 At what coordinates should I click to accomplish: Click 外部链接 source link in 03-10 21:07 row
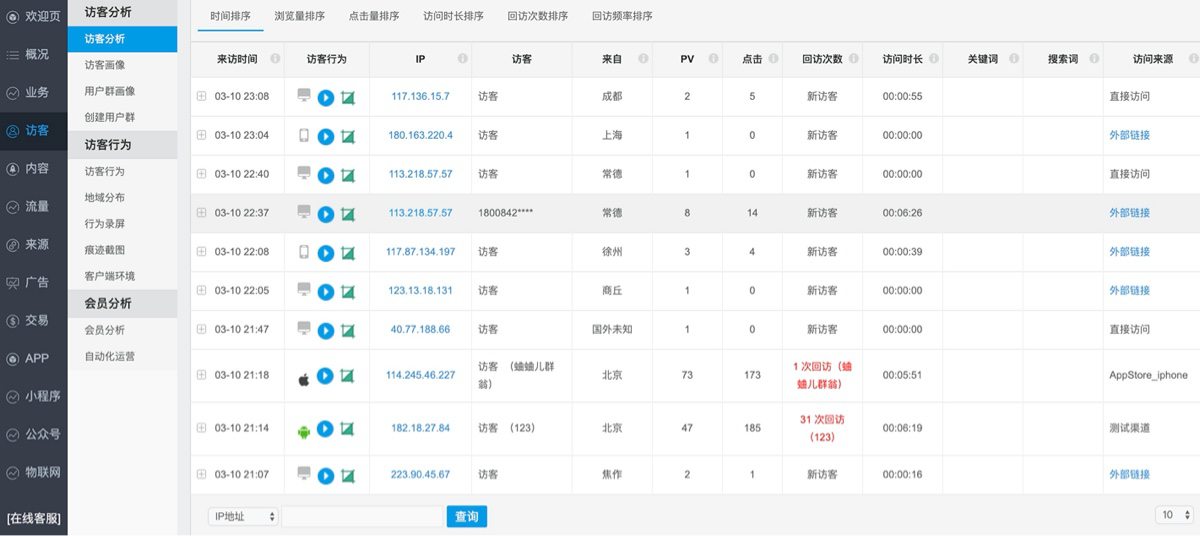click(x=1129, y=474)
